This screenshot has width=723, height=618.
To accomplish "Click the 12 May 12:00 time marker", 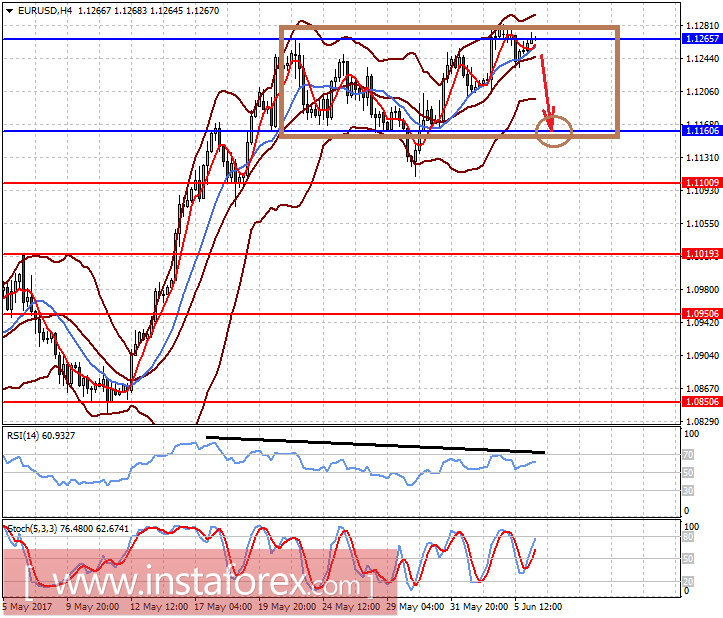I will pos(159,606).
